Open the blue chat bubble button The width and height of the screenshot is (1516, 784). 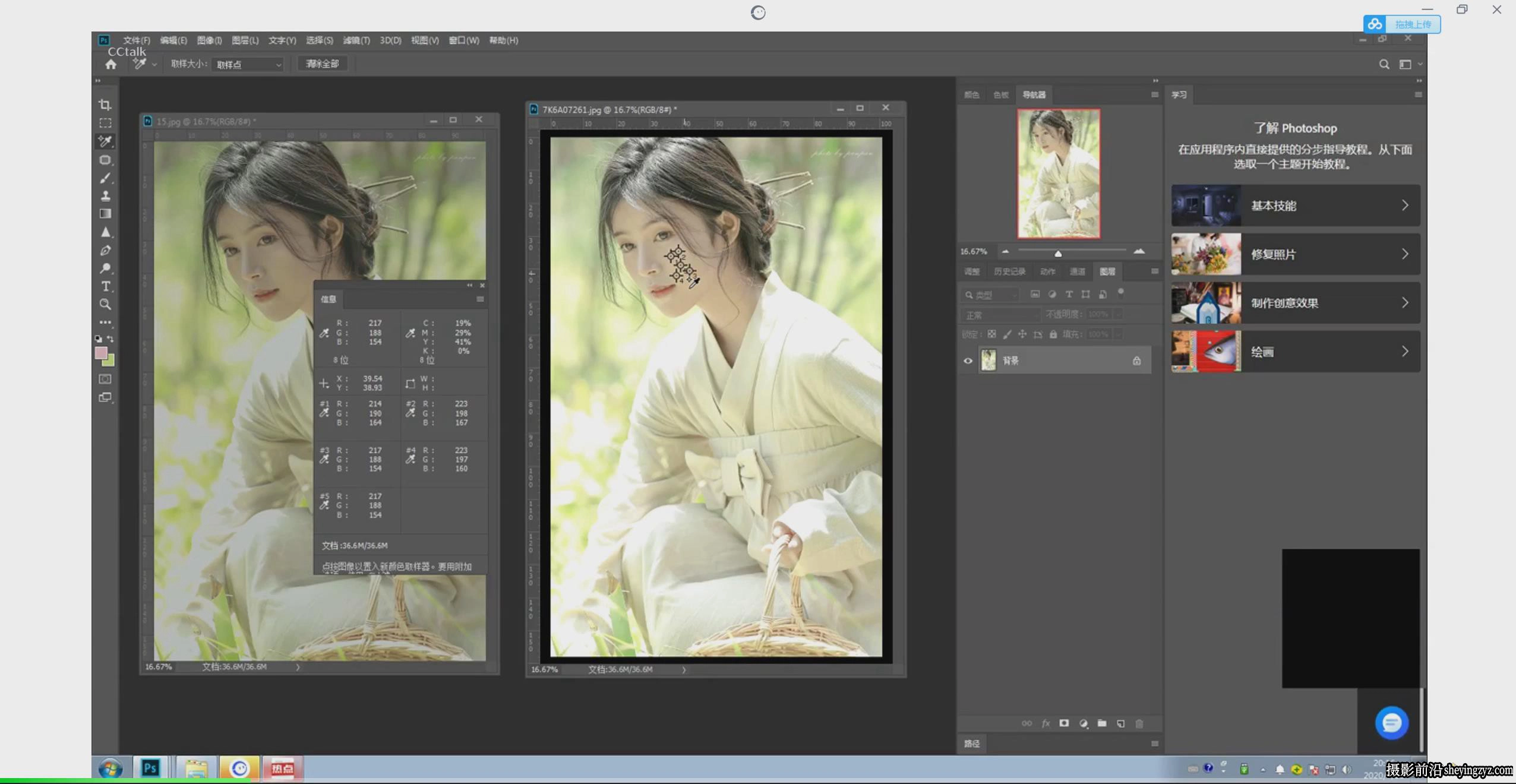pyautogui.click(x=1391, y=723)
